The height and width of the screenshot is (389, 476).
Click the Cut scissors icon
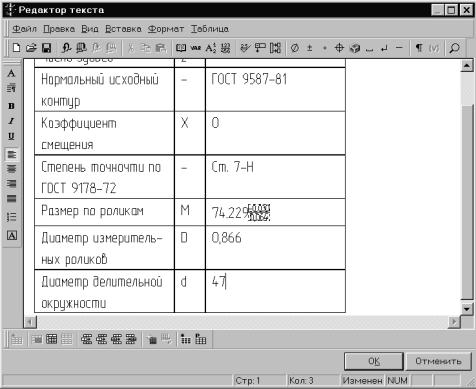point(131,48)
